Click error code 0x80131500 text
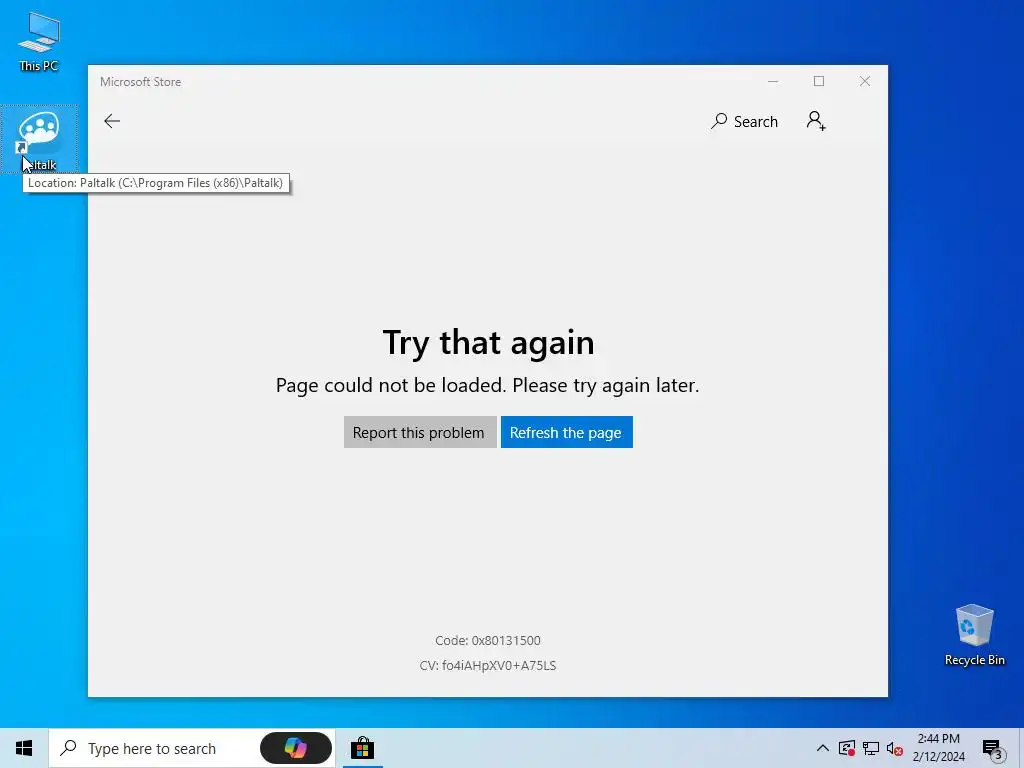The image size is (1024, 768). click(x=488, y=641)
